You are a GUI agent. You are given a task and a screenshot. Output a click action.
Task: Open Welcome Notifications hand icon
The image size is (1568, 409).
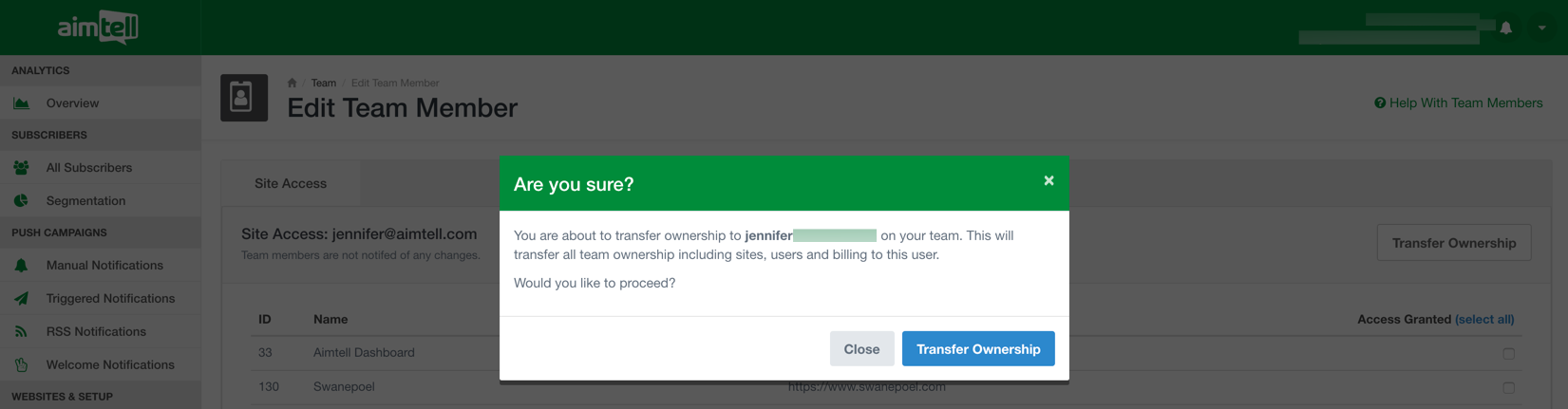pos(21,364)
